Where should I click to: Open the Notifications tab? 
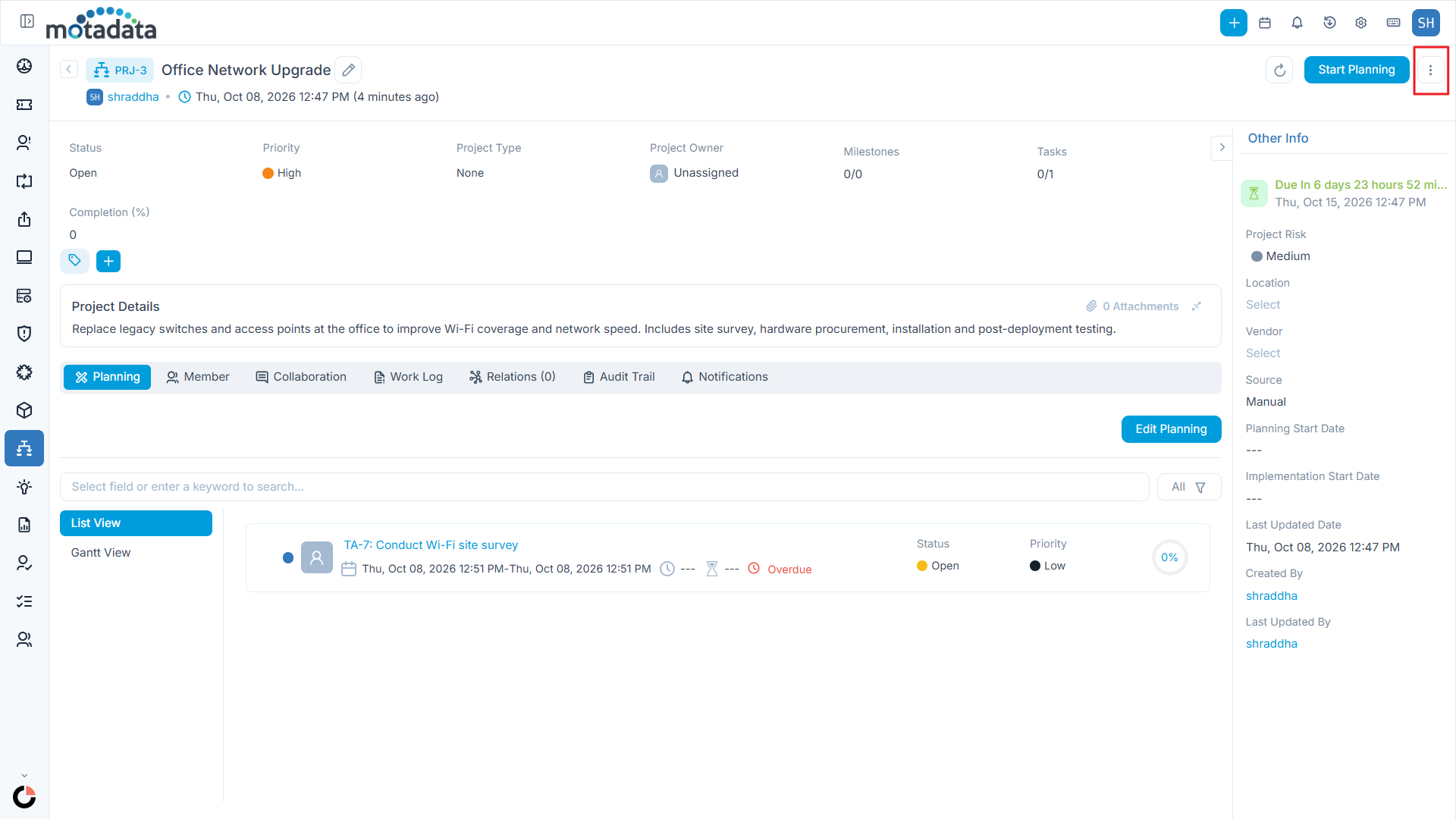coord(724,377)
